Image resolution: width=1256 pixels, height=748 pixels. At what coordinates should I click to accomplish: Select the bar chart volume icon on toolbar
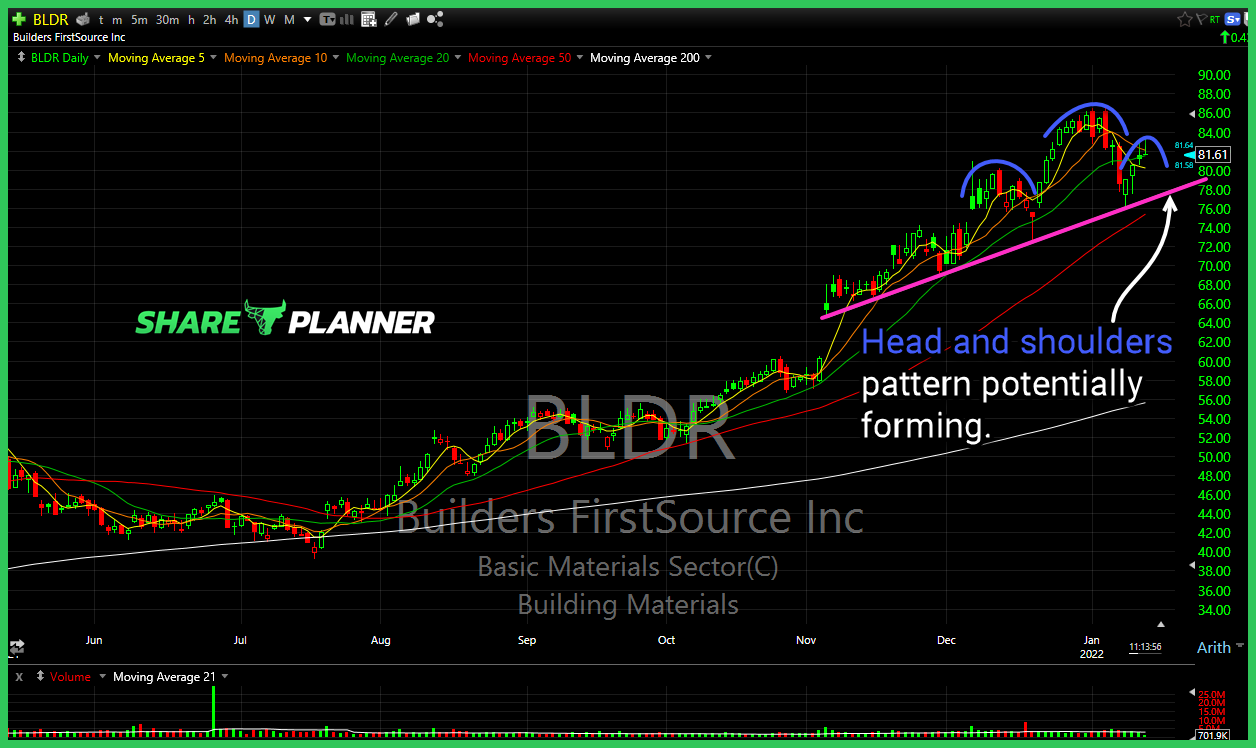pyautogui.click(x=346, y=18)
